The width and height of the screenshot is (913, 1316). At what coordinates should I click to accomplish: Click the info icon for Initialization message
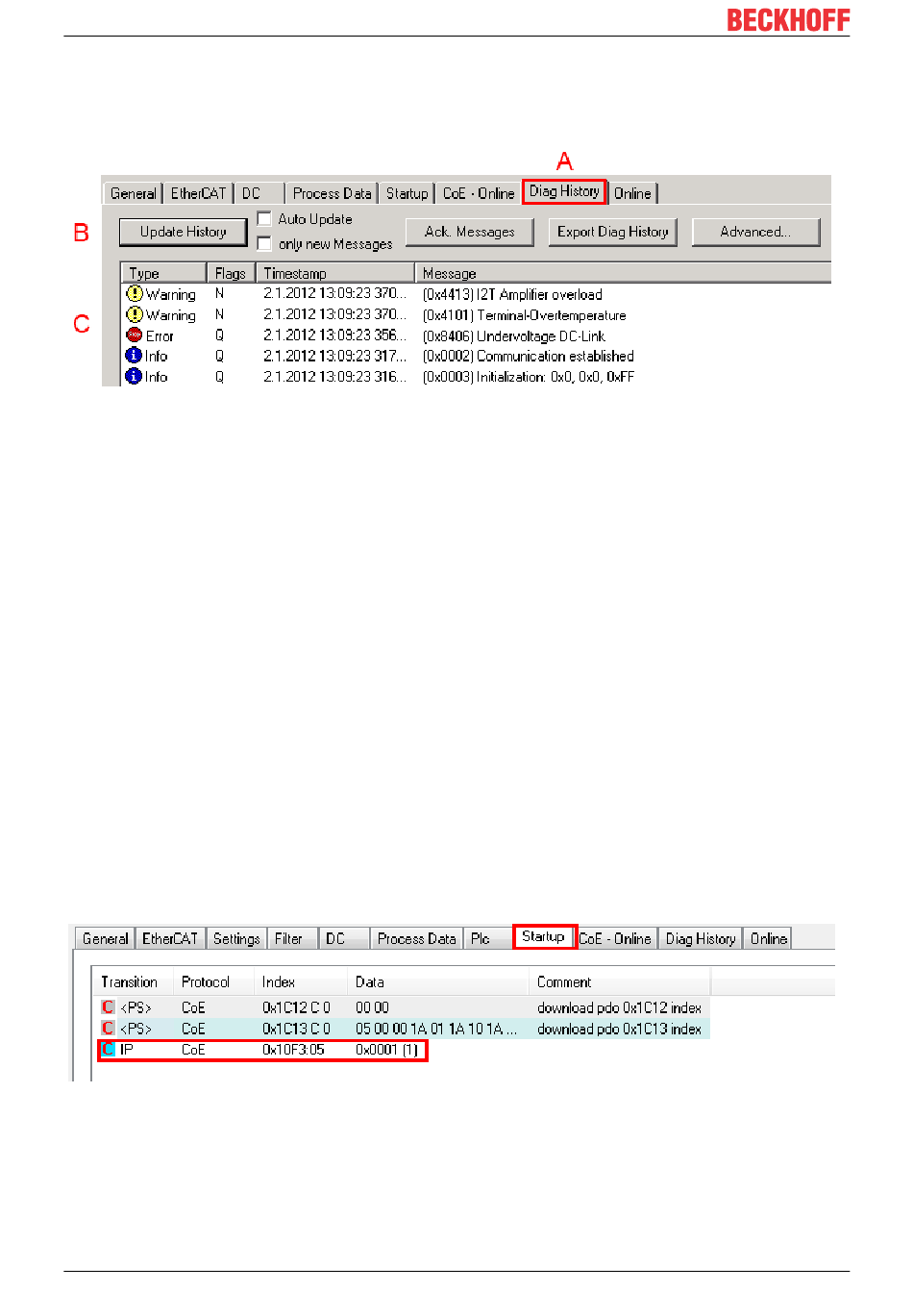[x=135, y=376]
